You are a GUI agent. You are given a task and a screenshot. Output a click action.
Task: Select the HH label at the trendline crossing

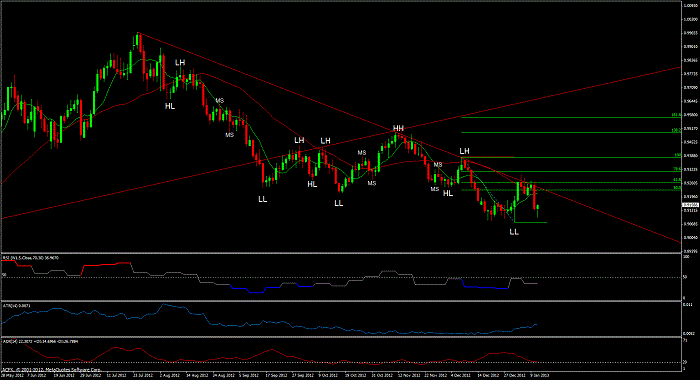pyautogui.click(x=398, y=129)
